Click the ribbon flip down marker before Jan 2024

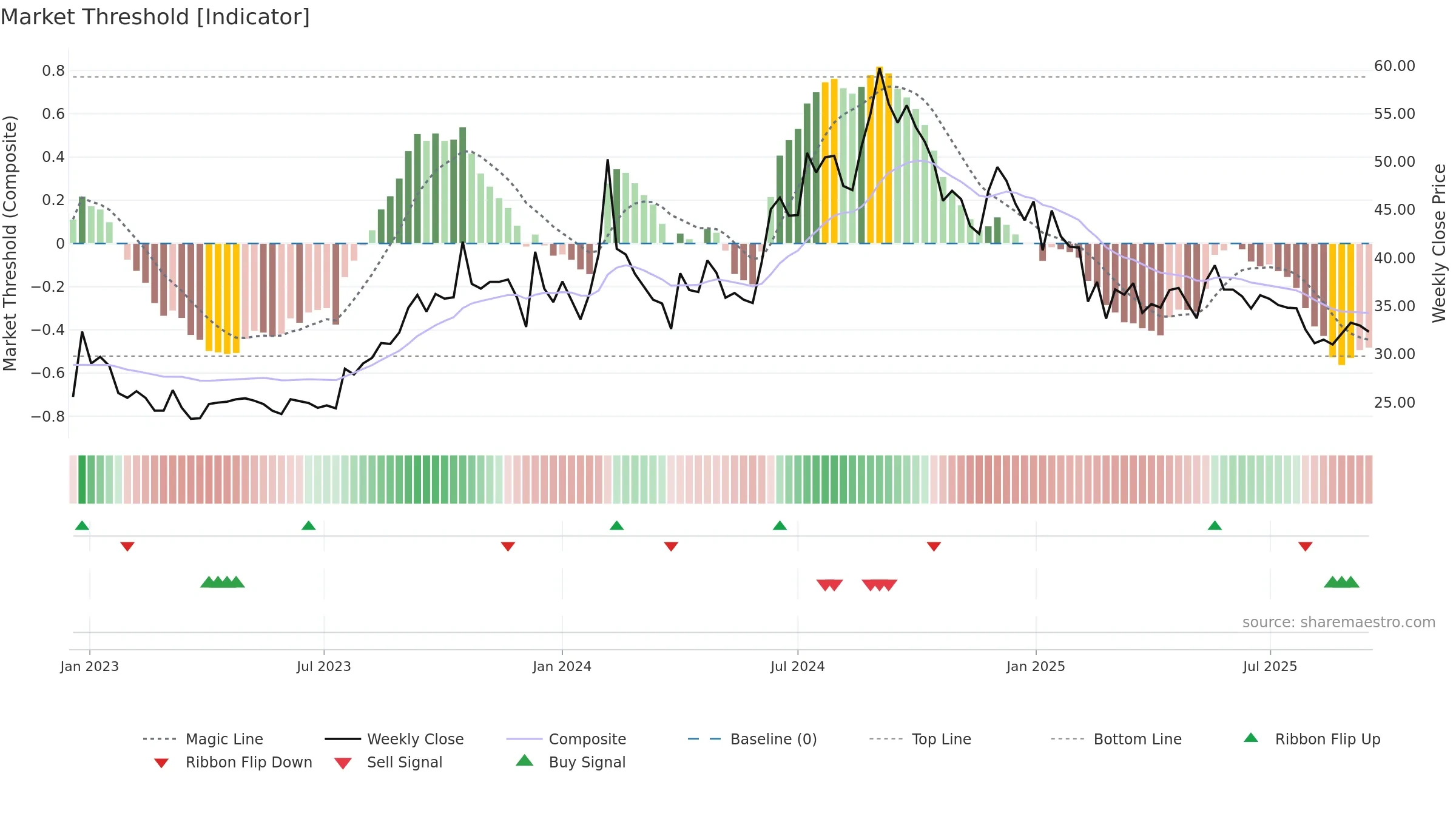pyautogui.click(x=508, y=547)
